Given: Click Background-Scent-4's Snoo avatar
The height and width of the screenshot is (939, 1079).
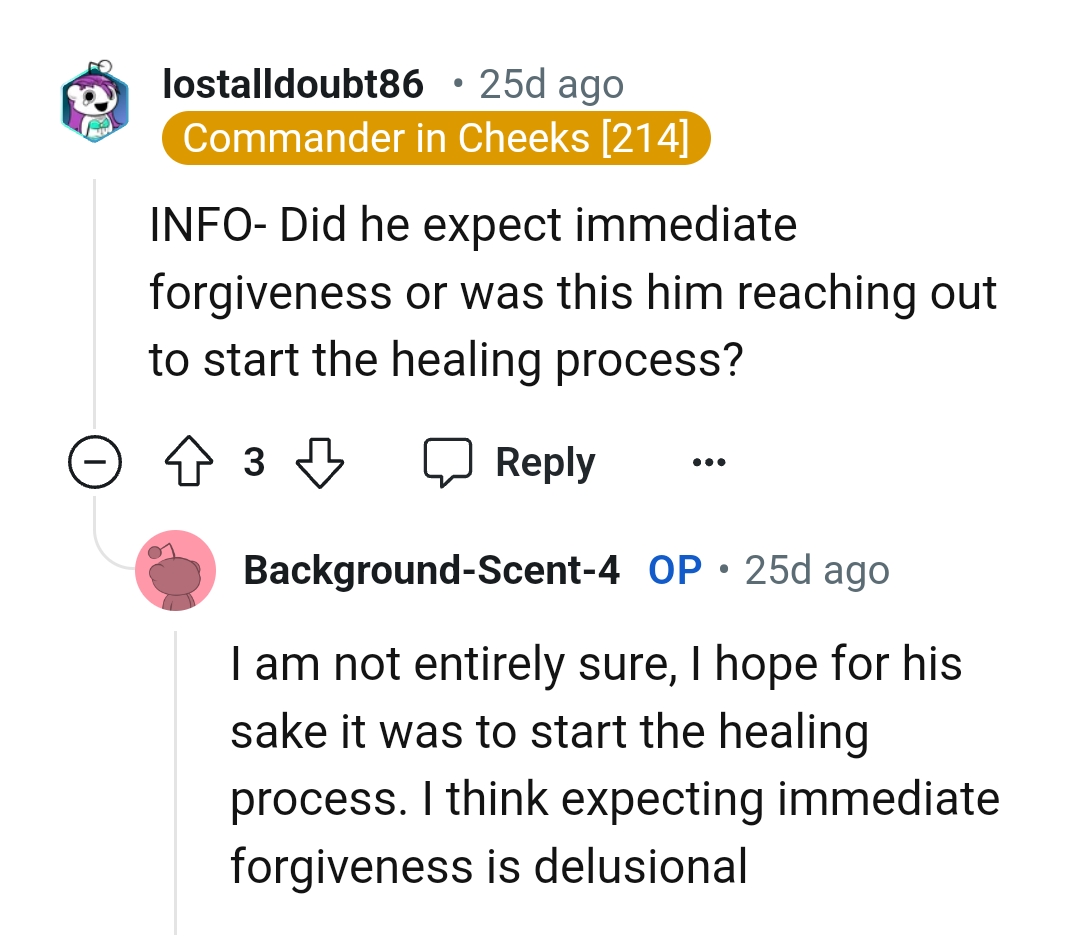Looking at the screenshot, I should 176,570.
